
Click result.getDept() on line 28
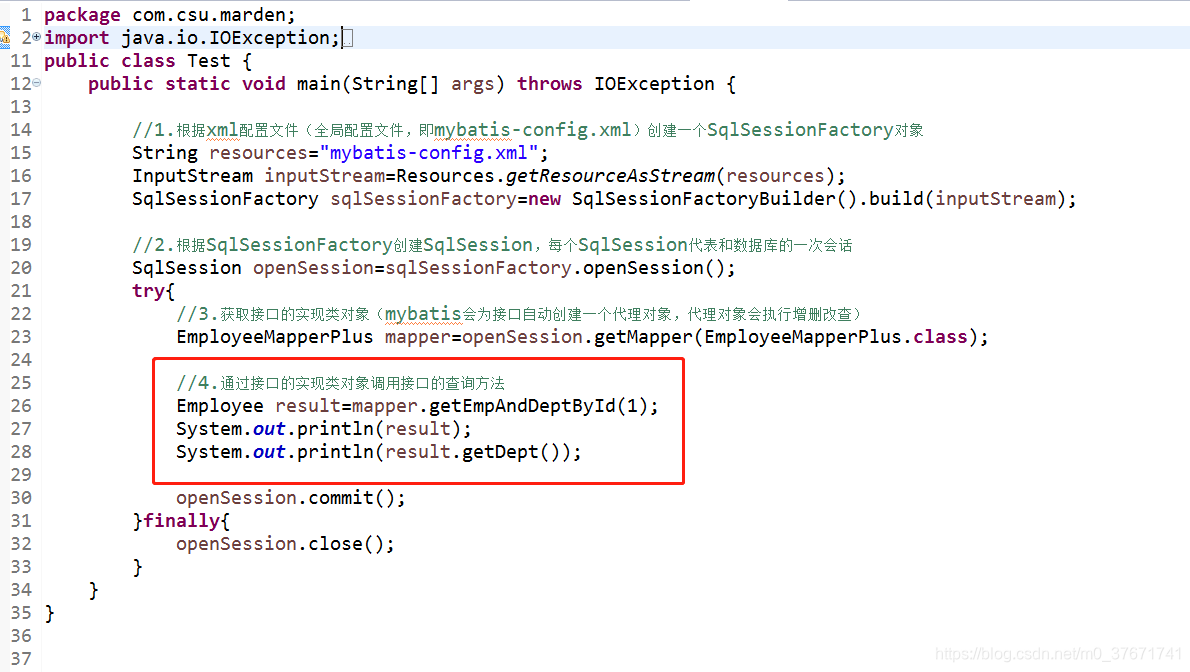[472, 453]
